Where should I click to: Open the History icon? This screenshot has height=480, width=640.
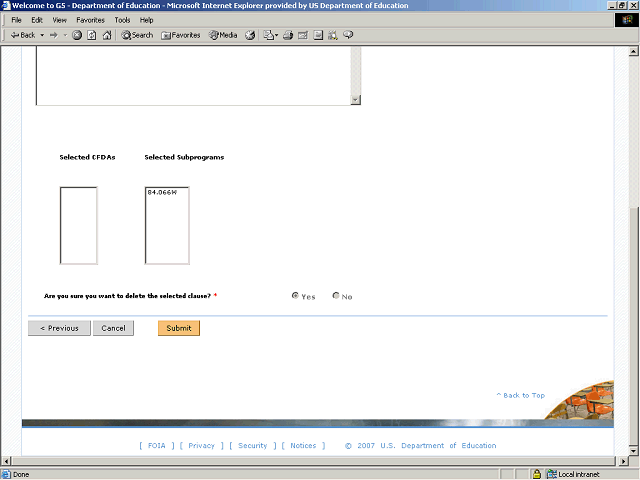(250, 36)
